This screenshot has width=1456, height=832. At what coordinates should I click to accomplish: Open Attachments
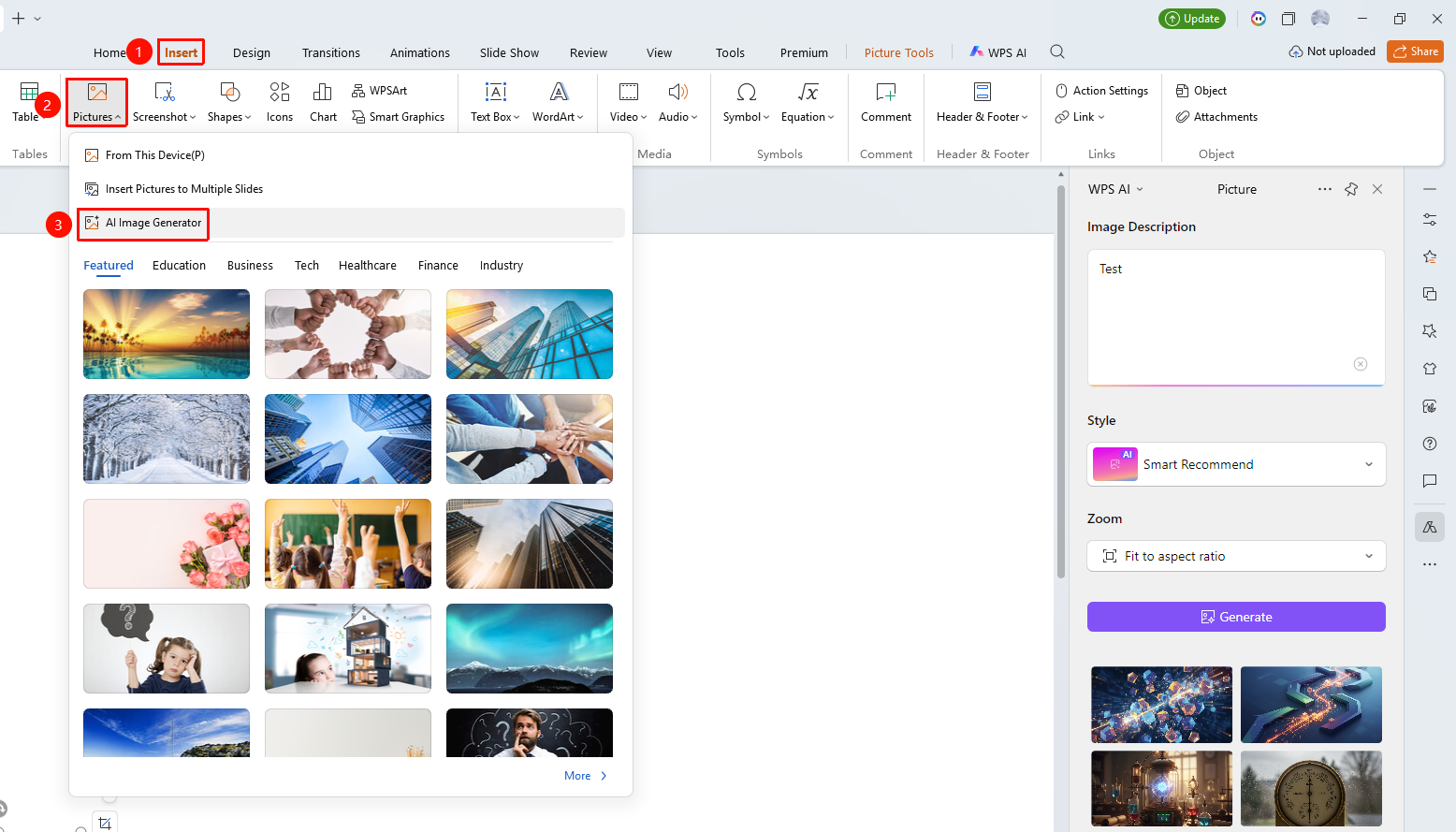(x=1217, y=117)
